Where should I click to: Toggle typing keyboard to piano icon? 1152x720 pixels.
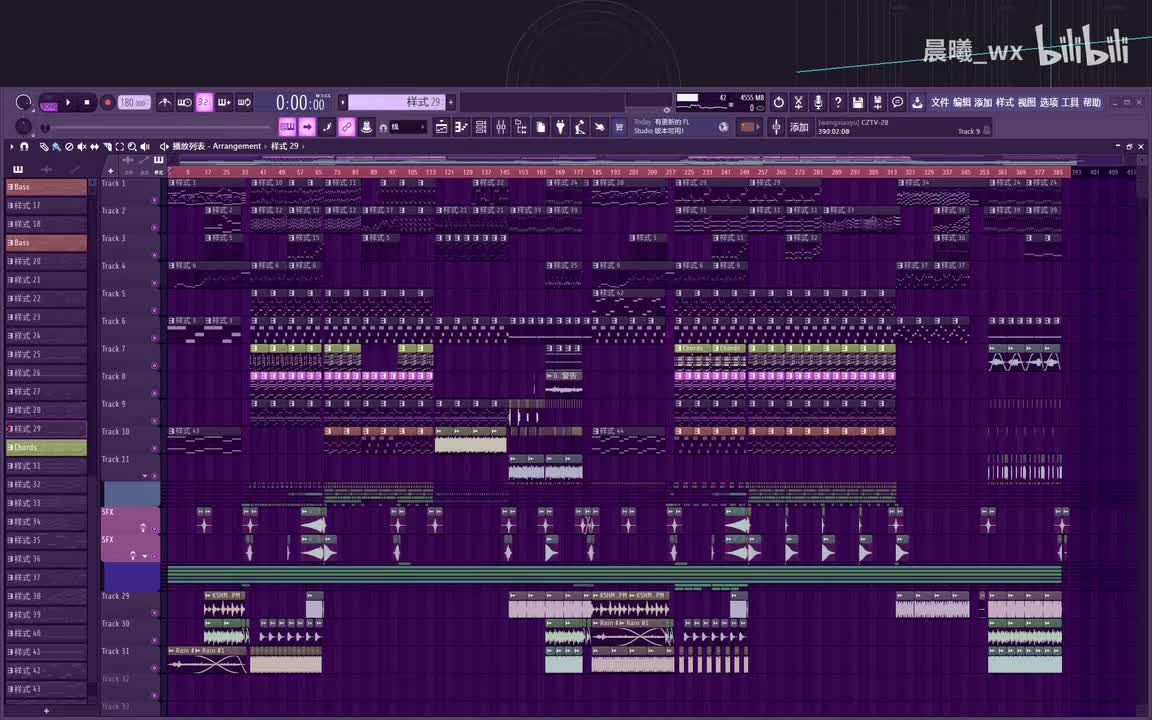pyautogui.click(x=287, y=126)
